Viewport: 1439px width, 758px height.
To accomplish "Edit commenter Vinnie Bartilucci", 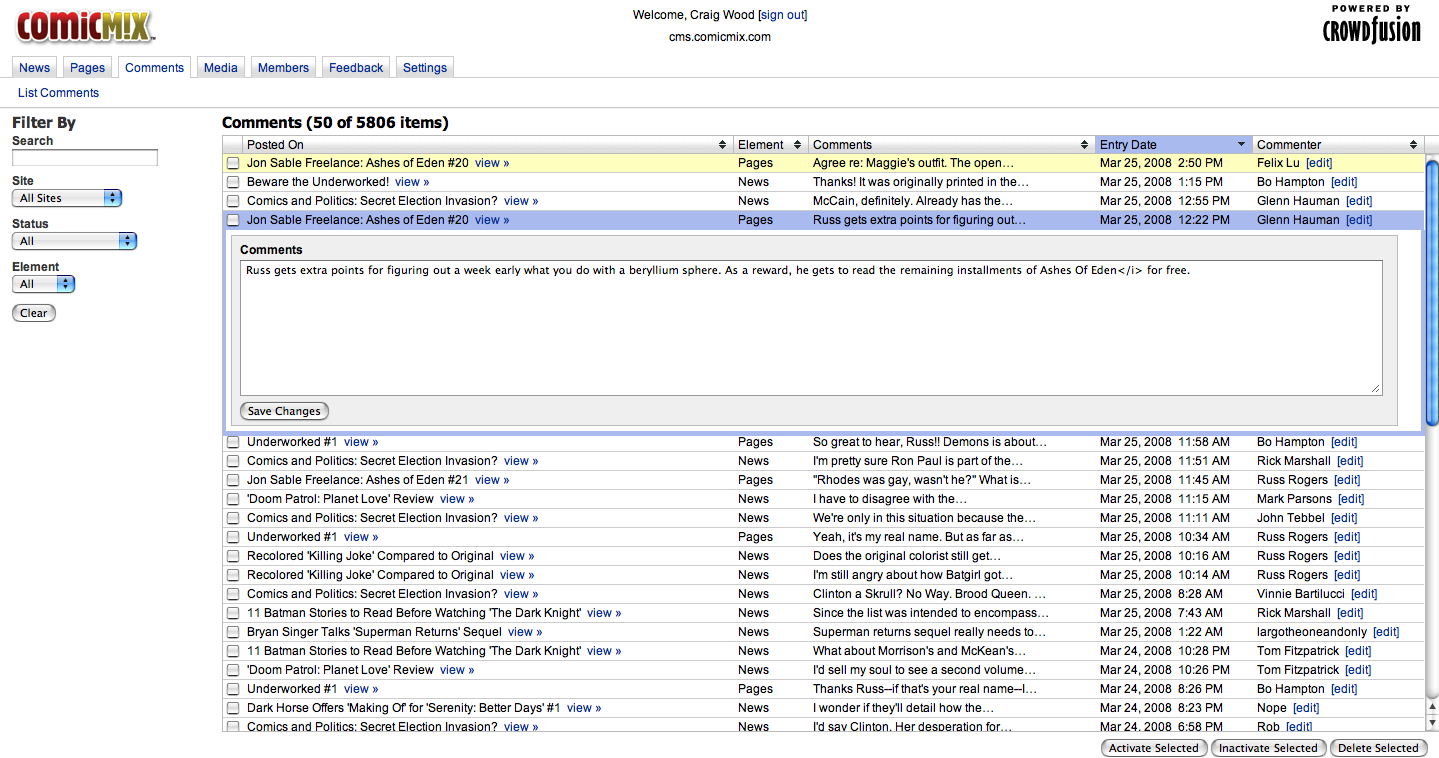I will coord(1364,594).
